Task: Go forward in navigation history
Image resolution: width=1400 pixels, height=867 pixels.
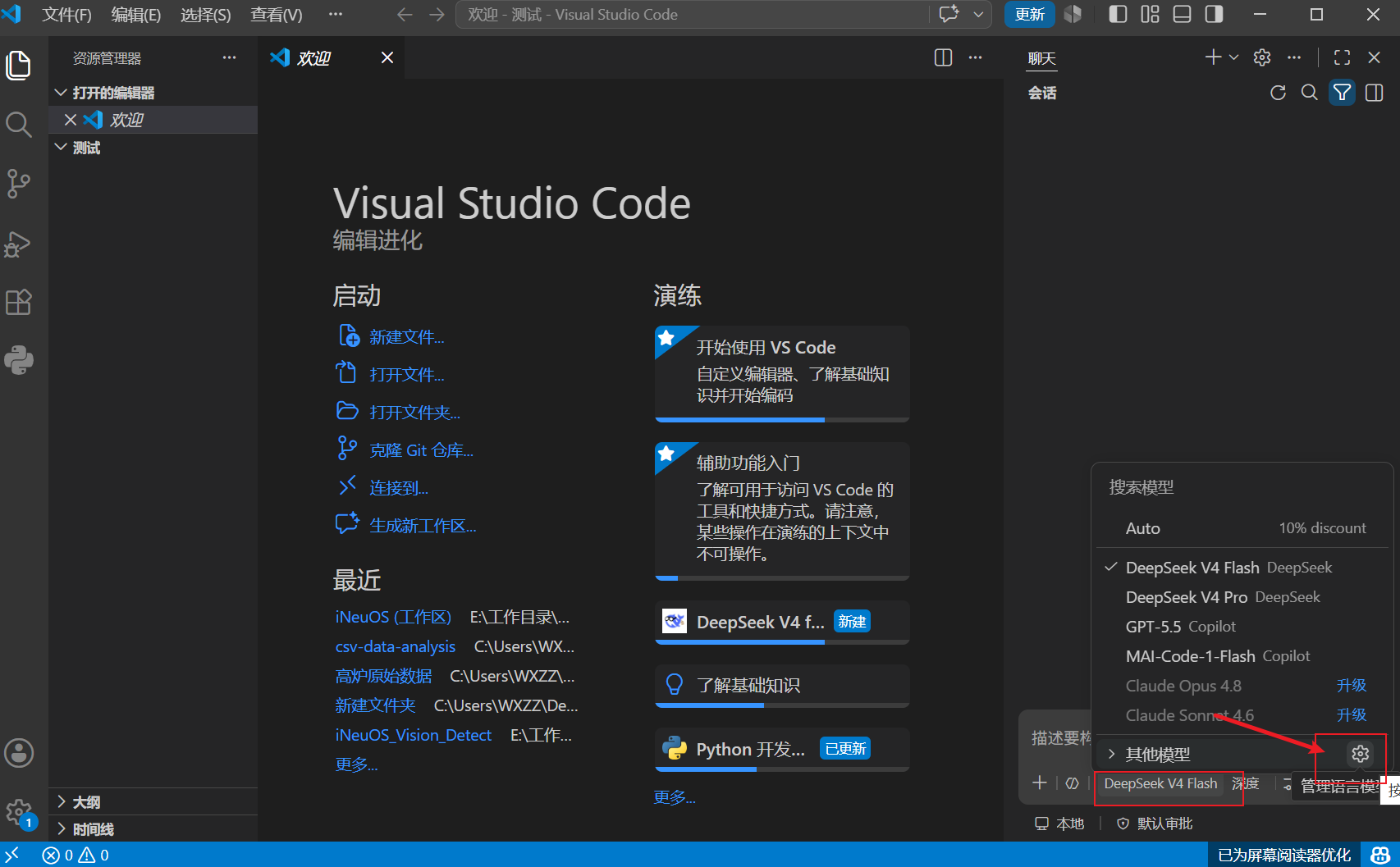Action: [x=437, y=15]
